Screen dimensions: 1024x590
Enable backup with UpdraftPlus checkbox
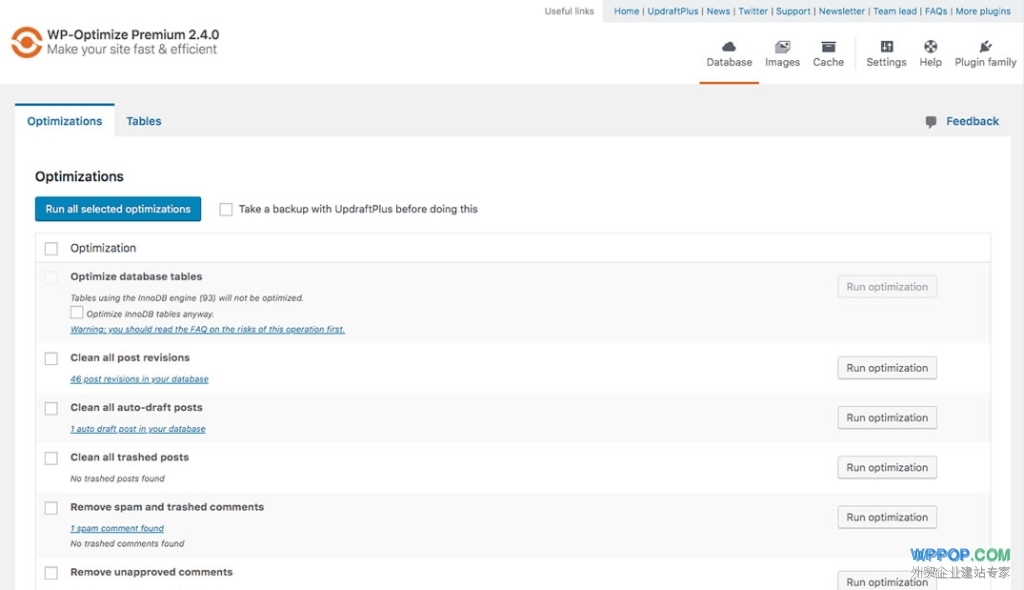pos(226,209)
